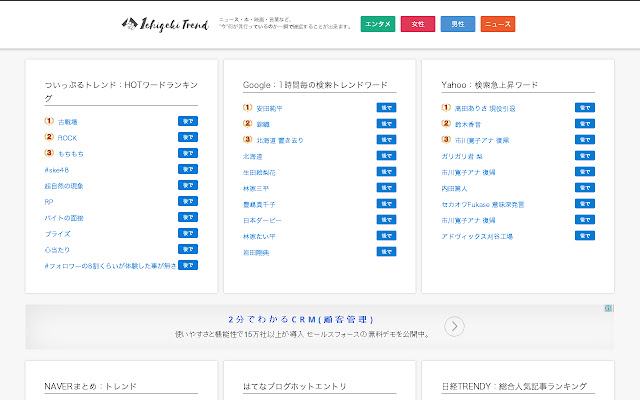Click 後で button beside 安田純平

386,108
